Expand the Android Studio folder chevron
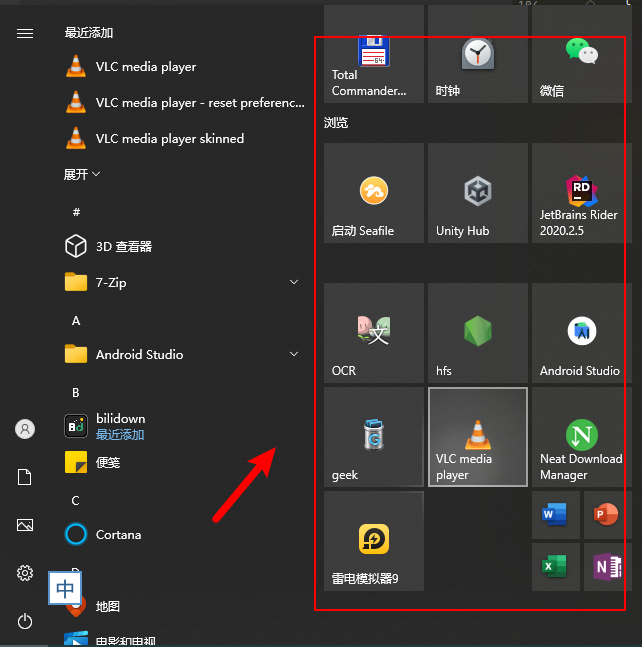This screenshot has width=642, height=647. pyautogui.click(x=294, y=354)
